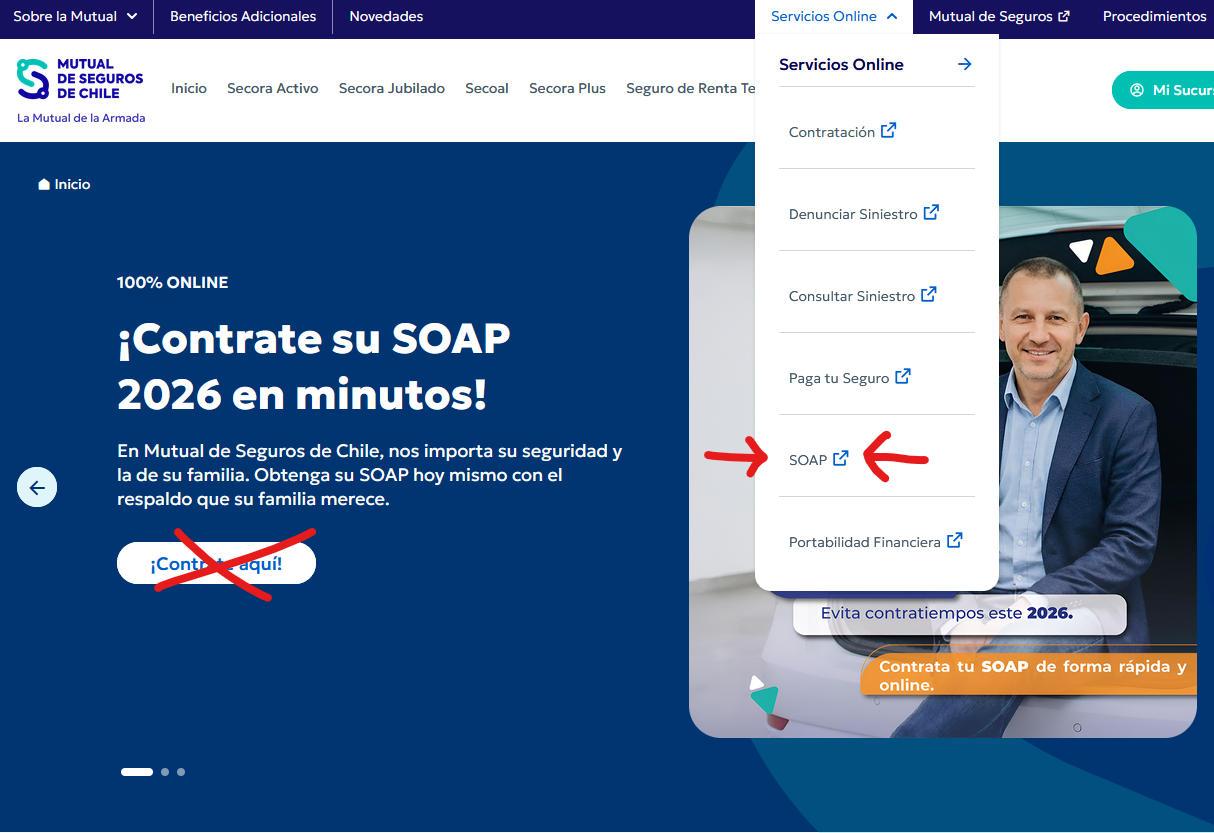The image size is (1214, 833).
Task: Open the Mutual de Seguros external link
Action: 998,17
